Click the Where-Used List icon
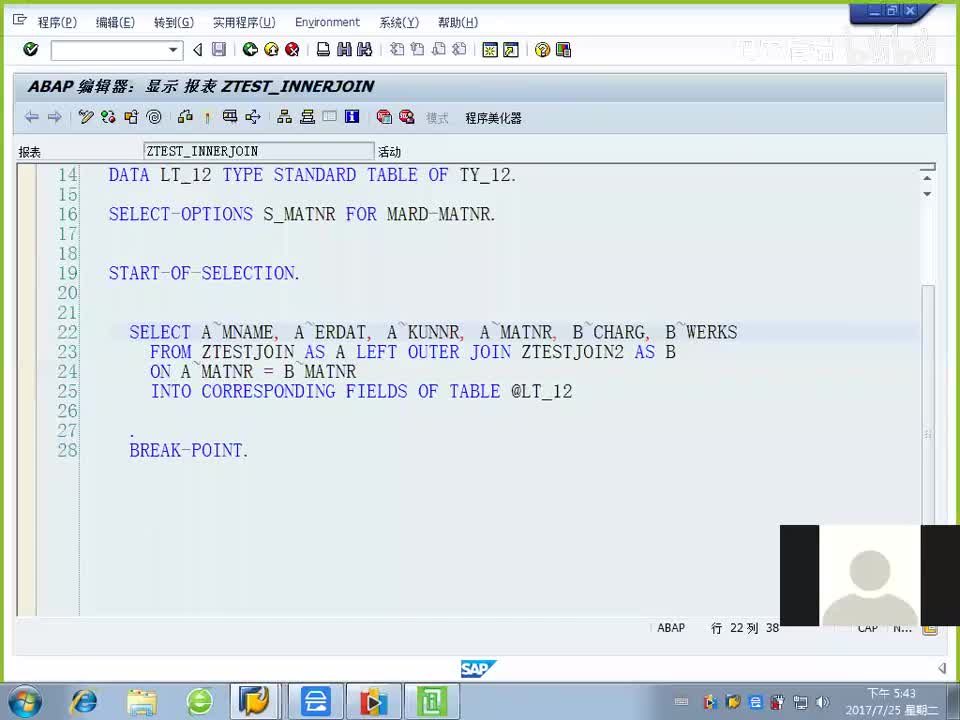Image resolution: width=960 pixels, height=720 pixels. pyautogui.click(x=253, y=117)
